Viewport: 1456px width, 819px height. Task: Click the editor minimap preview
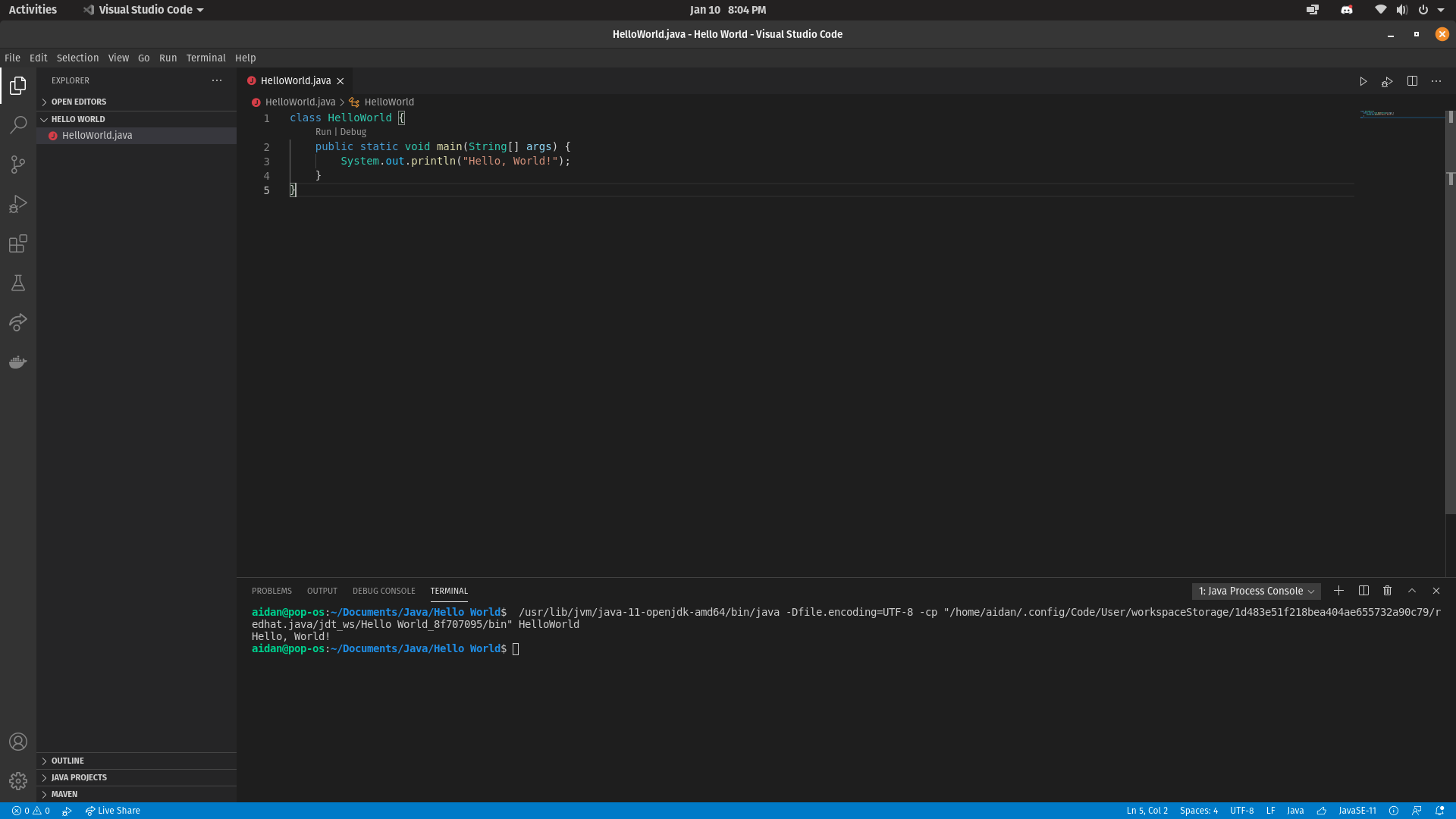1380,114
